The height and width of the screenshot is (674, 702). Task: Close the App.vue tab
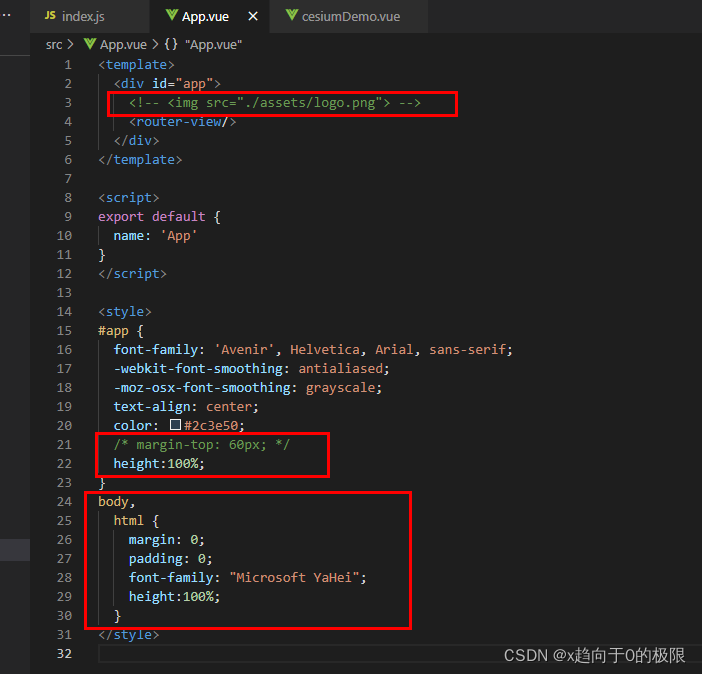[x=253, y=17]
